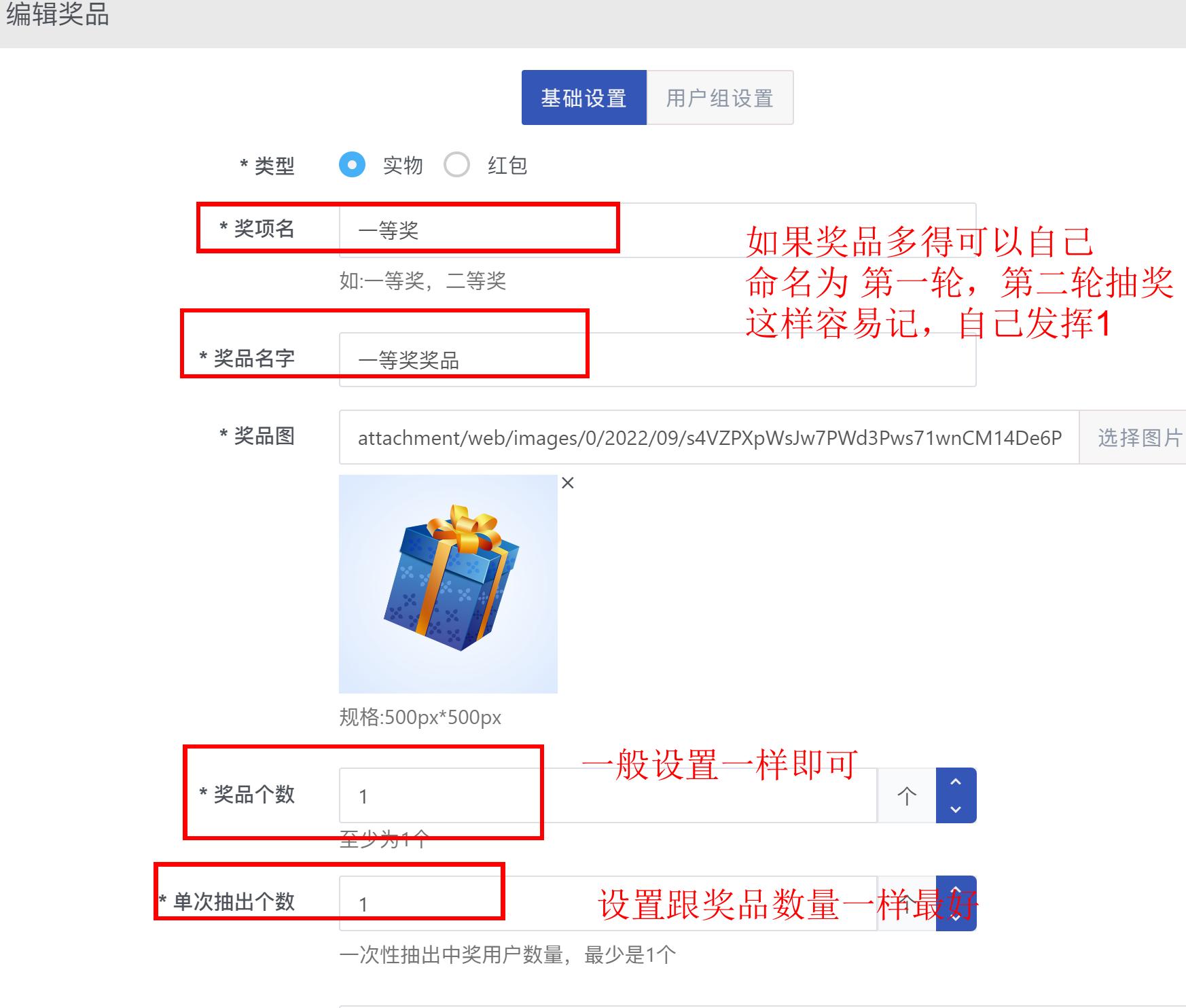Click the 编辑奖品 page title

[x=58, y=14]
